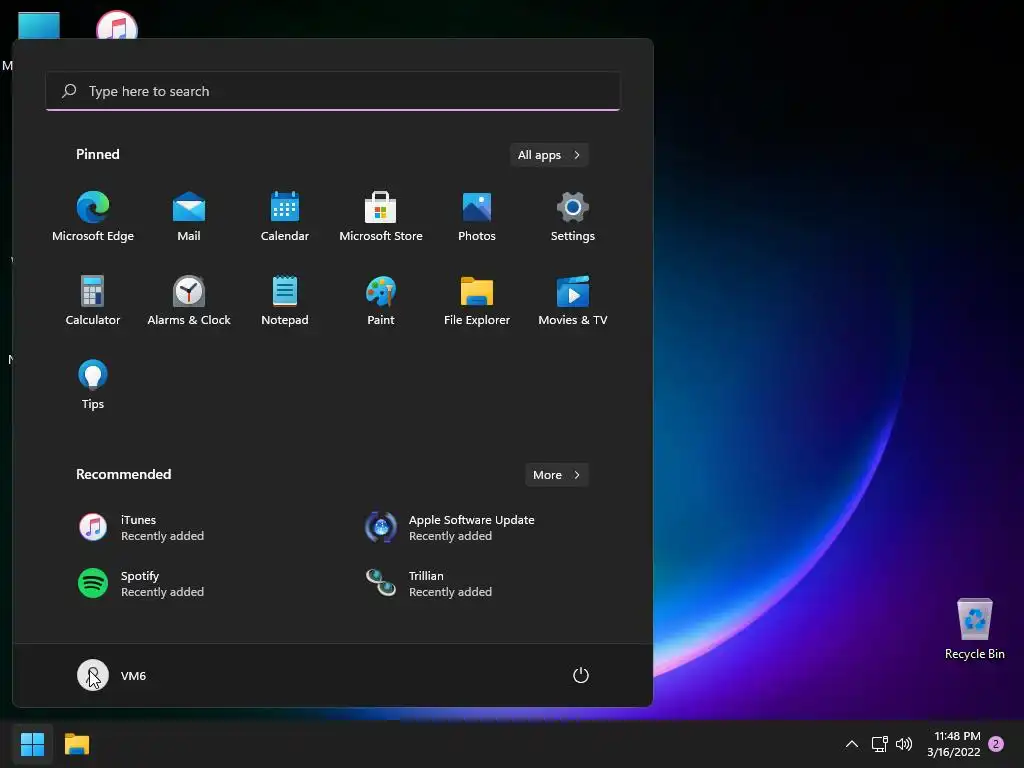Open the Tips app
Screen dimensions: 1024x768
[93, 385]
